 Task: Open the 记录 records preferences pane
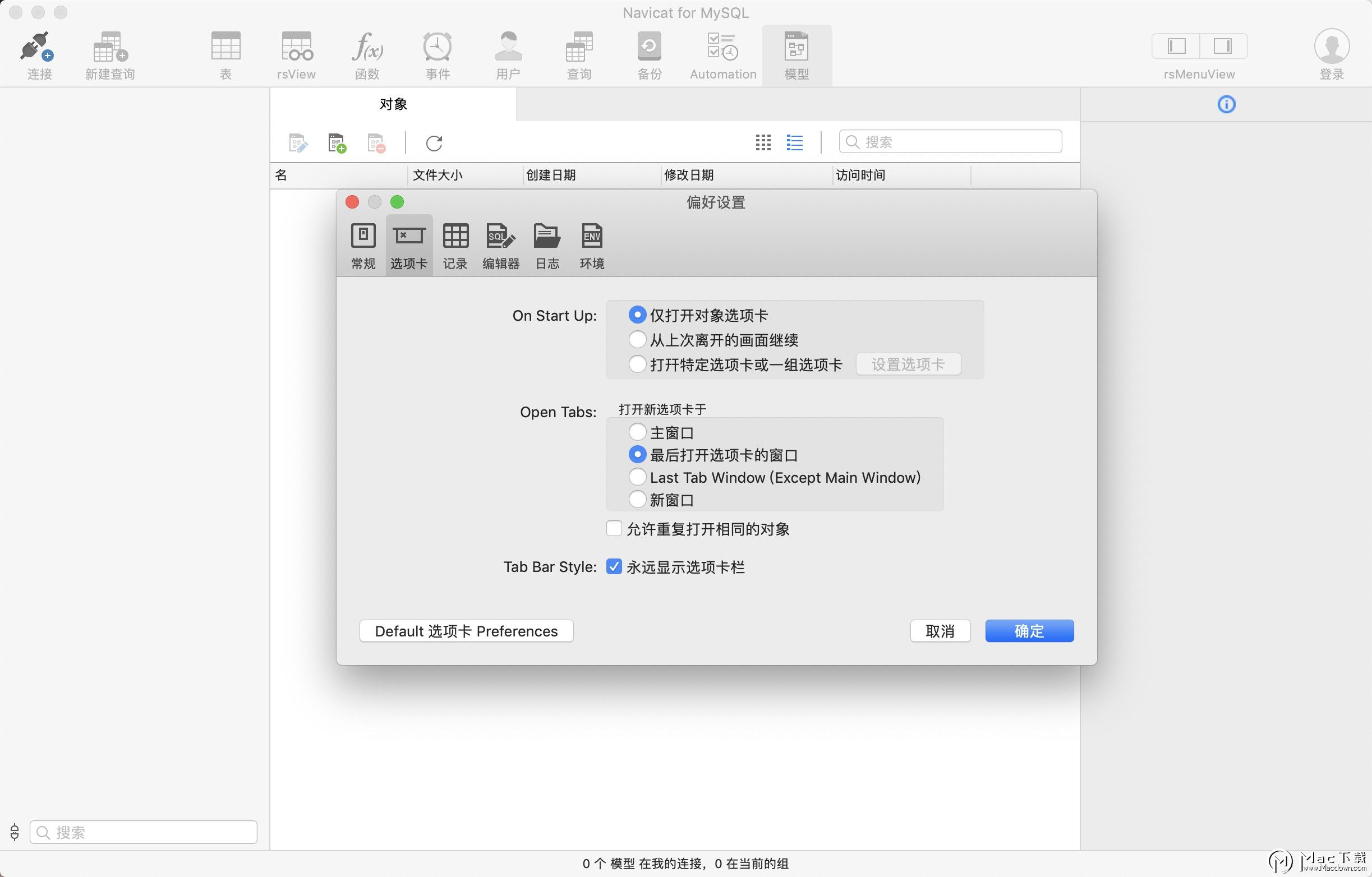[x=455, y=246]
